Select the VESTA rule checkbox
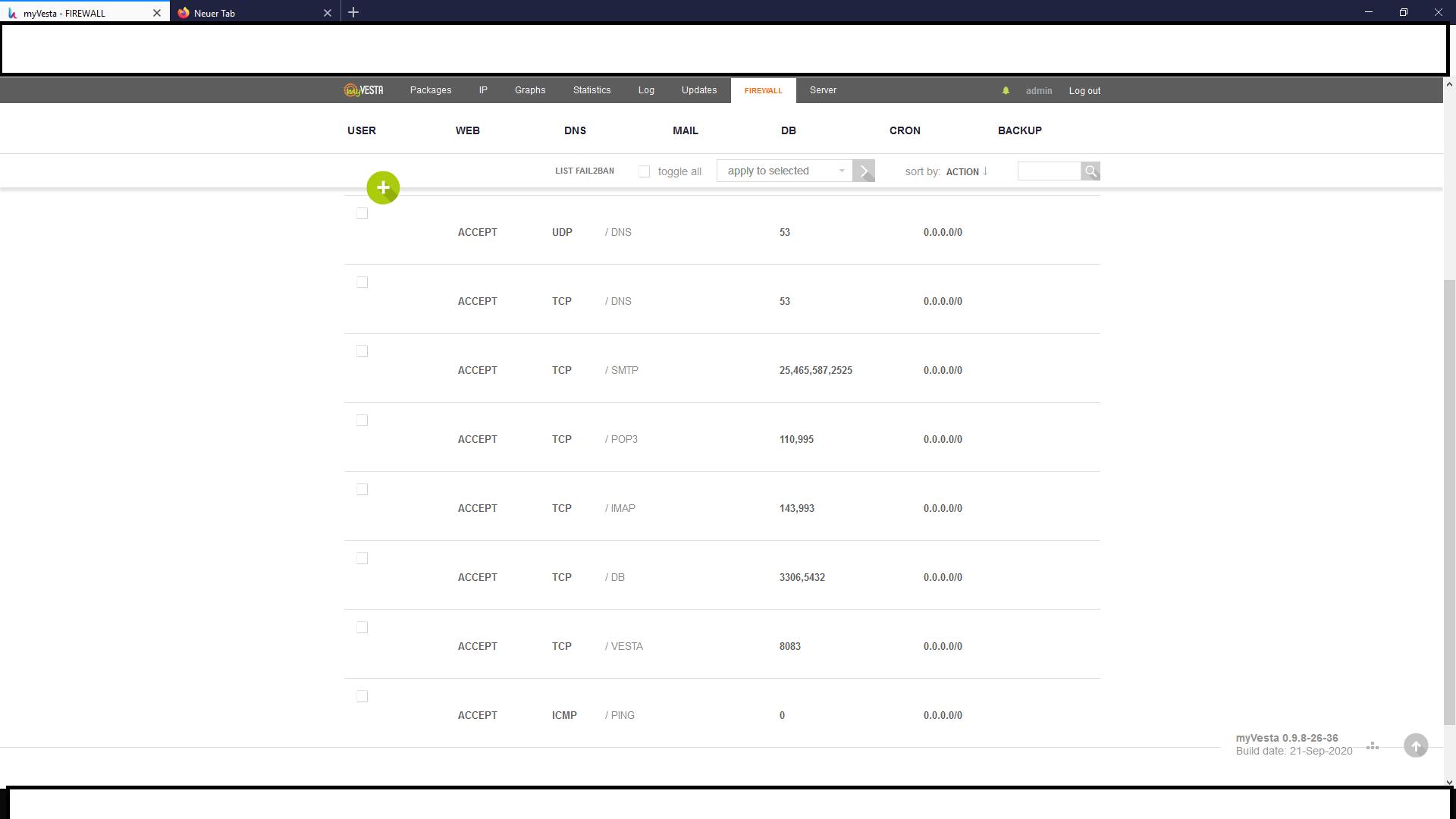The height and width of the screenshot is (819, 1456). (x=362, y=628)
